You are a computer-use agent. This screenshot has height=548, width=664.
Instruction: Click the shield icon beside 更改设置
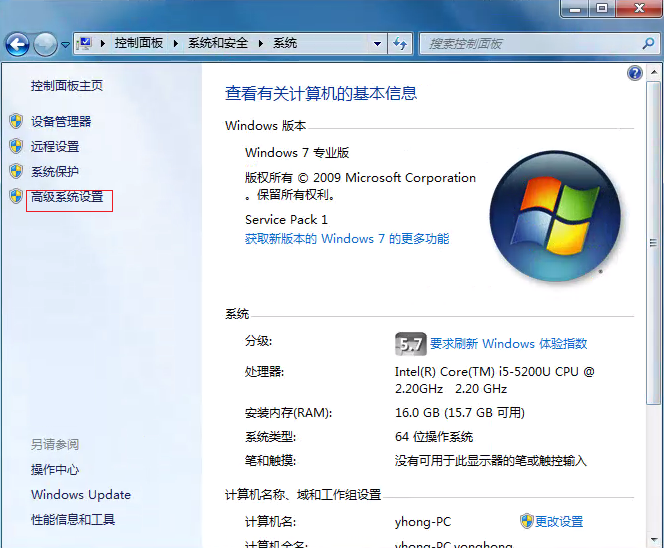pyautogui.click(x=526, y=521)
